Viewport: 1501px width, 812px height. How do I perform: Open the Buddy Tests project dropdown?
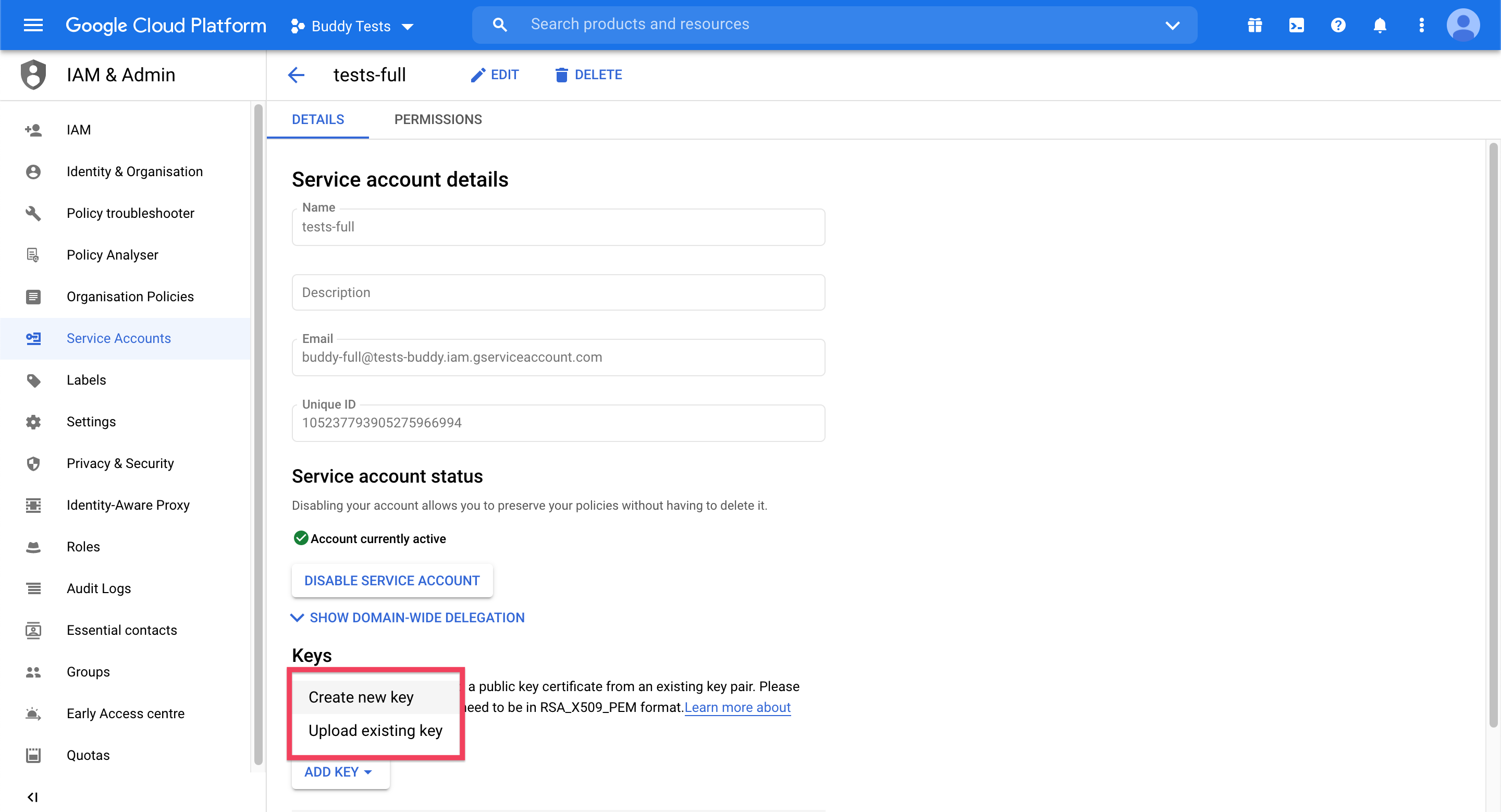pyautogui.click(x=352, y=26)
